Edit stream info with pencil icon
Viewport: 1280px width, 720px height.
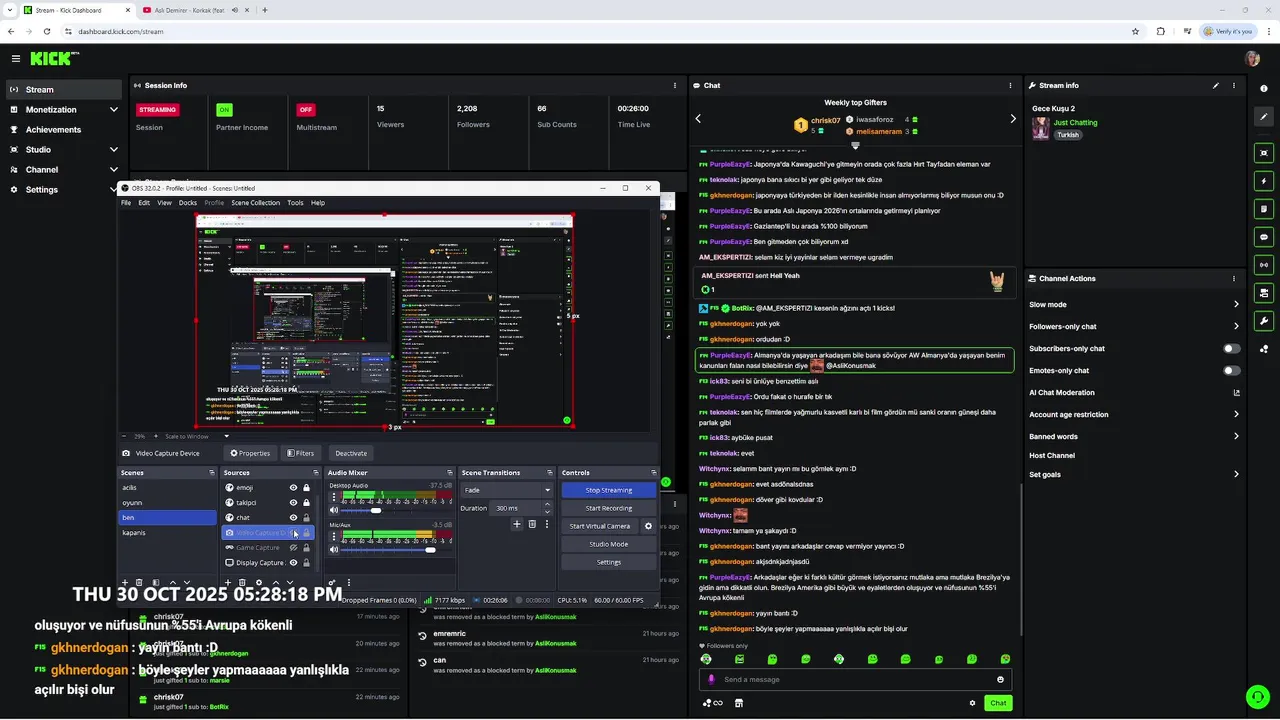[1216, 86]
